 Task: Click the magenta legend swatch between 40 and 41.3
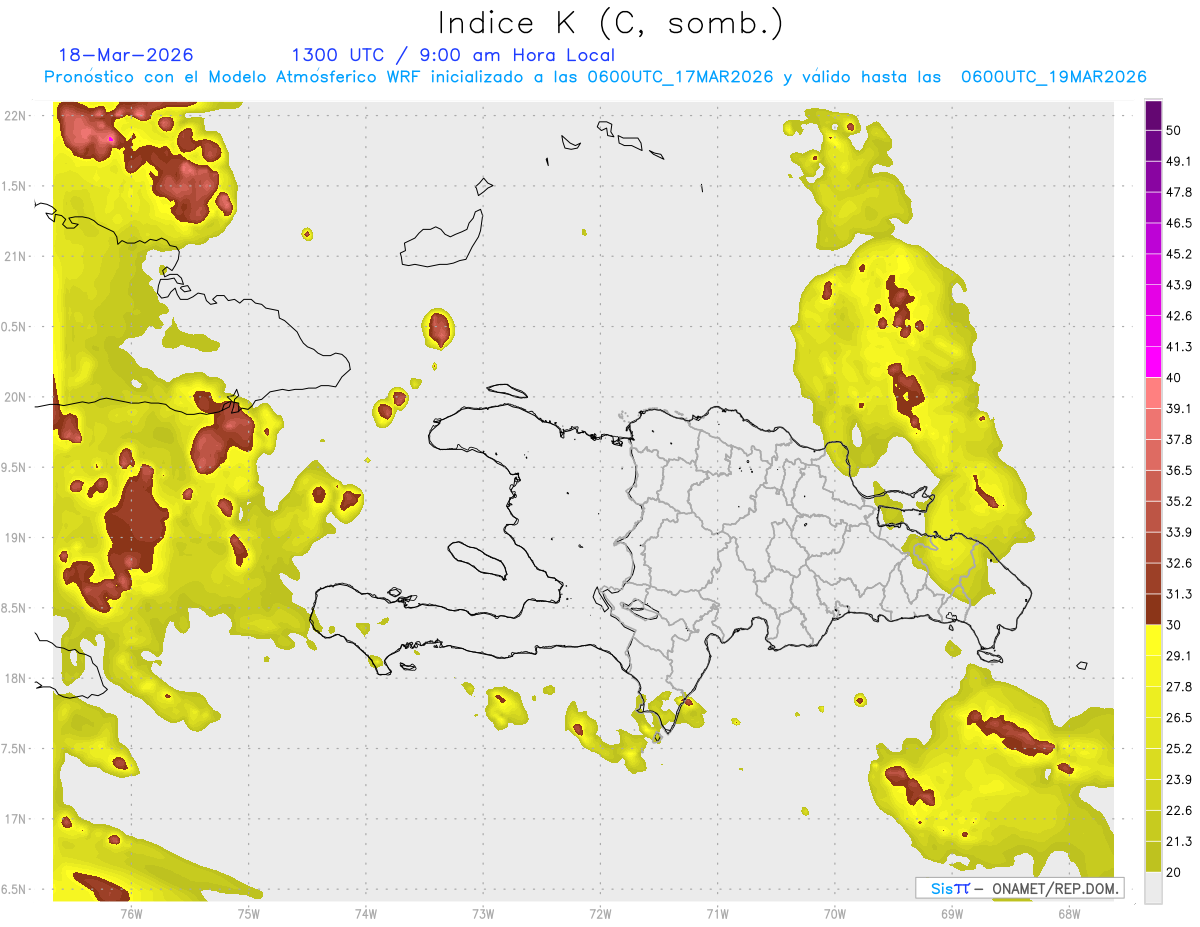click(x=1153, y=362)
